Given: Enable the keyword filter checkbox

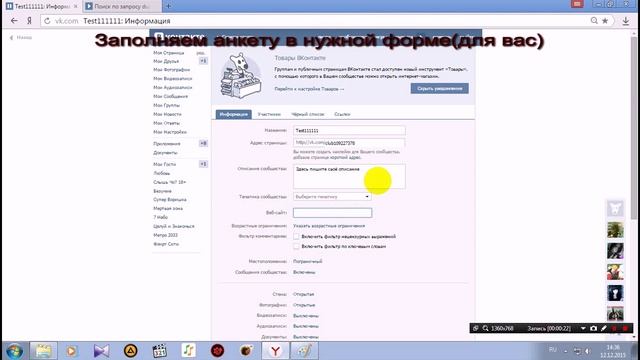Looking at the screenshot, I should tap(296, 247).
